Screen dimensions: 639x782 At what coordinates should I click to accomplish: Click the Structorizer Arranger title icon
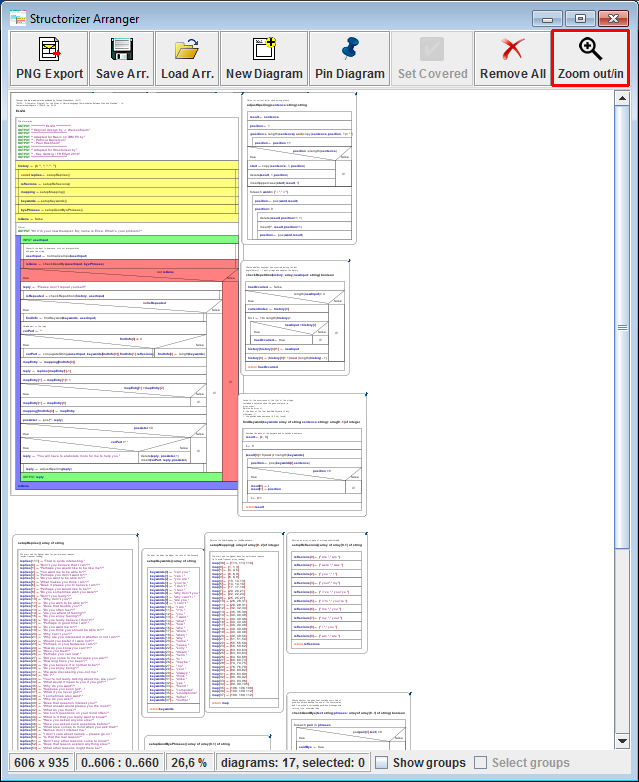point(17,18)
